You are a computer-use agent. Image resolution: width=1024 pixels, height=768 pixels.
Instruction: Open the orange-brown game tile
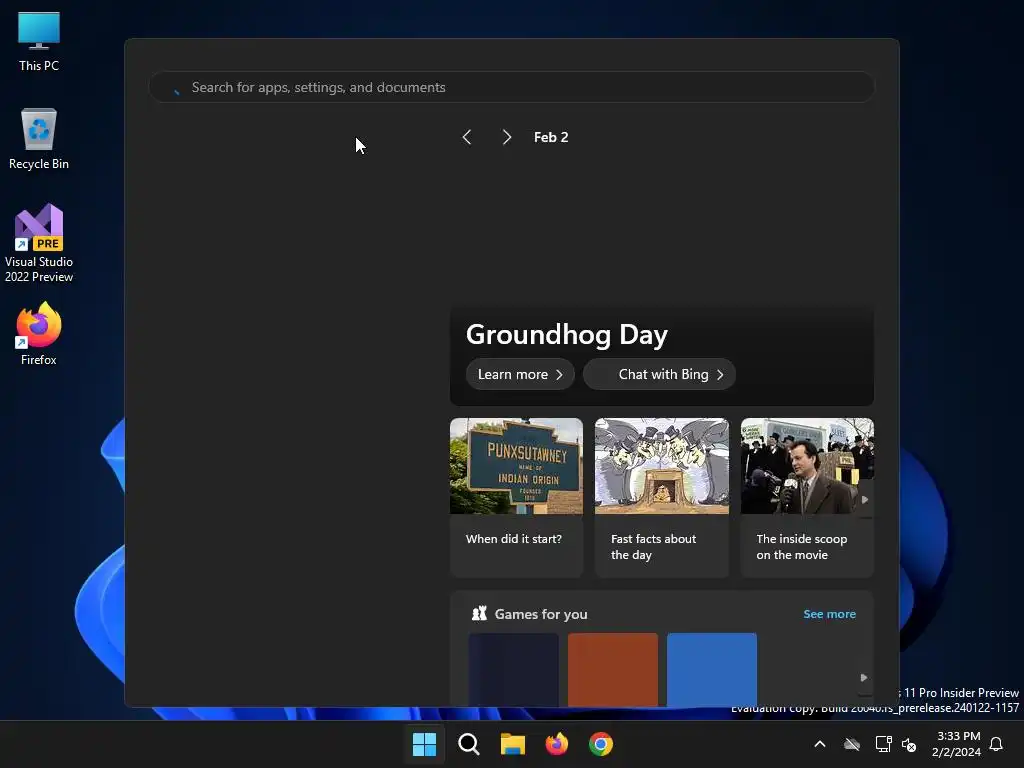pyautogui.click(x=613, y=669)
